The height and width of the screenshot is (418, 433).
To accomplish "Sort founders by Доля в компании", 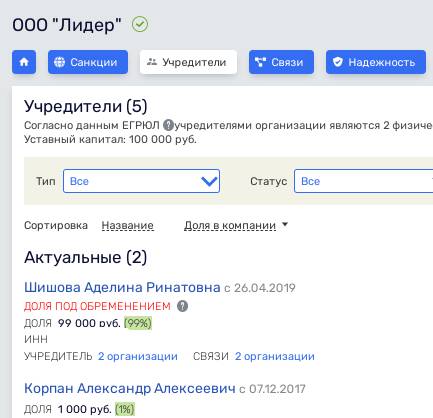I will (x=230, y=226).
